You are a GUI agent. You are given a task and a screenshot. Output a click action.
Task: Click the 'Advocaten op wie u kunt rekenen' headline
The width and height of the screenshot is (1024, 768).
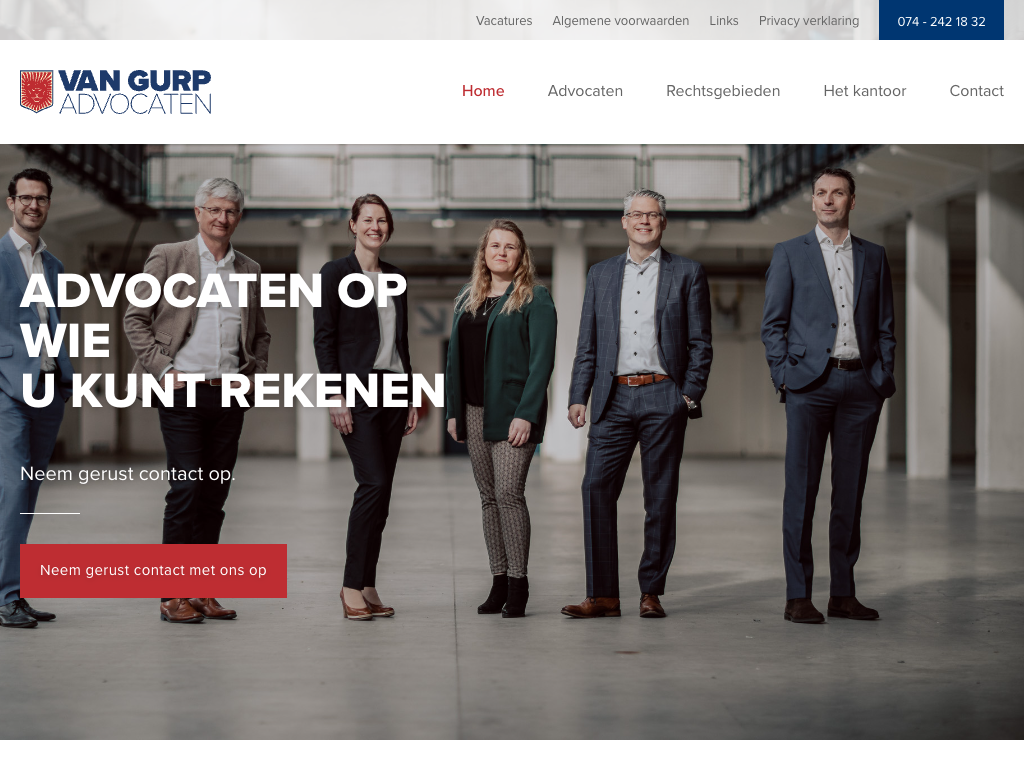point(232,340)
